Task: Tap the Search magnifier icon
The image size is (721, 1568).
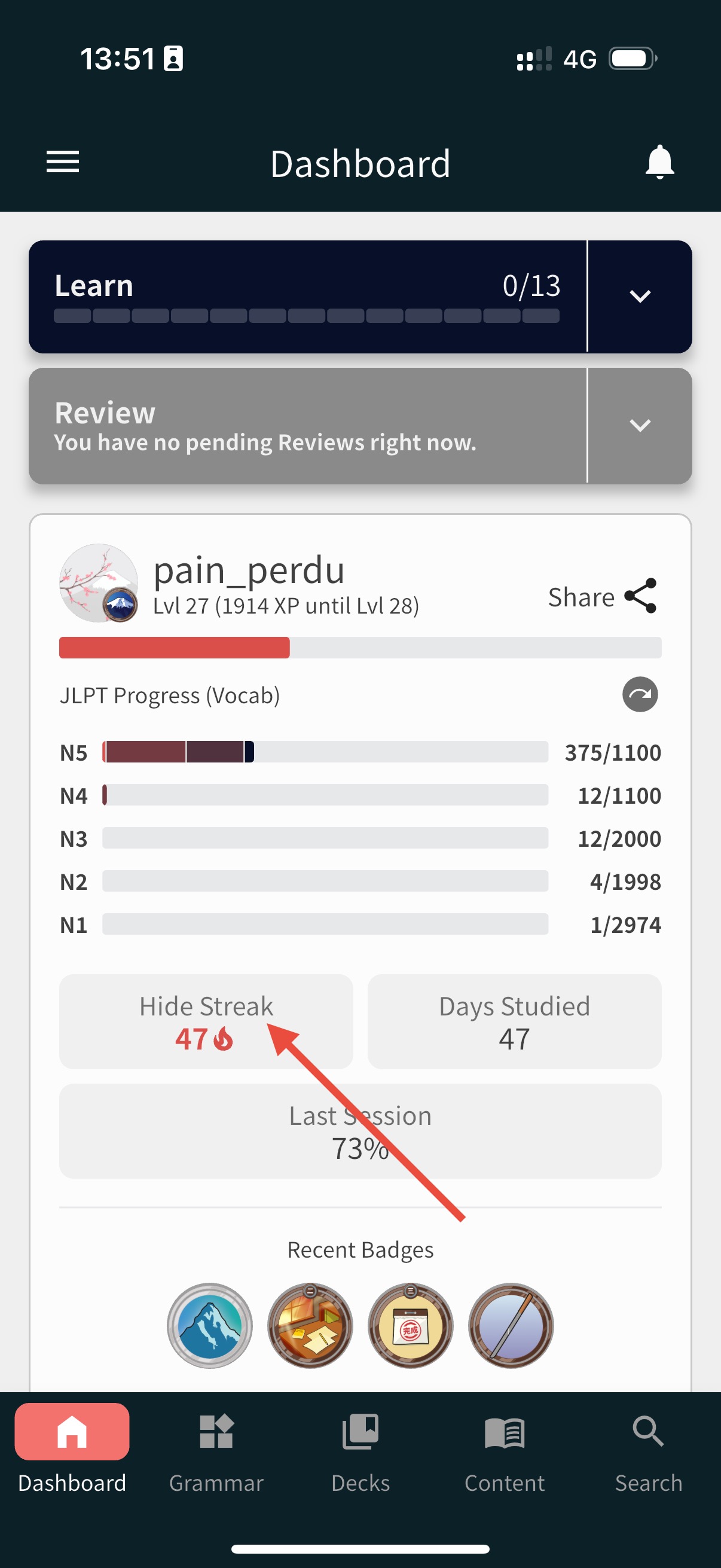Action: pos(648,1431)
